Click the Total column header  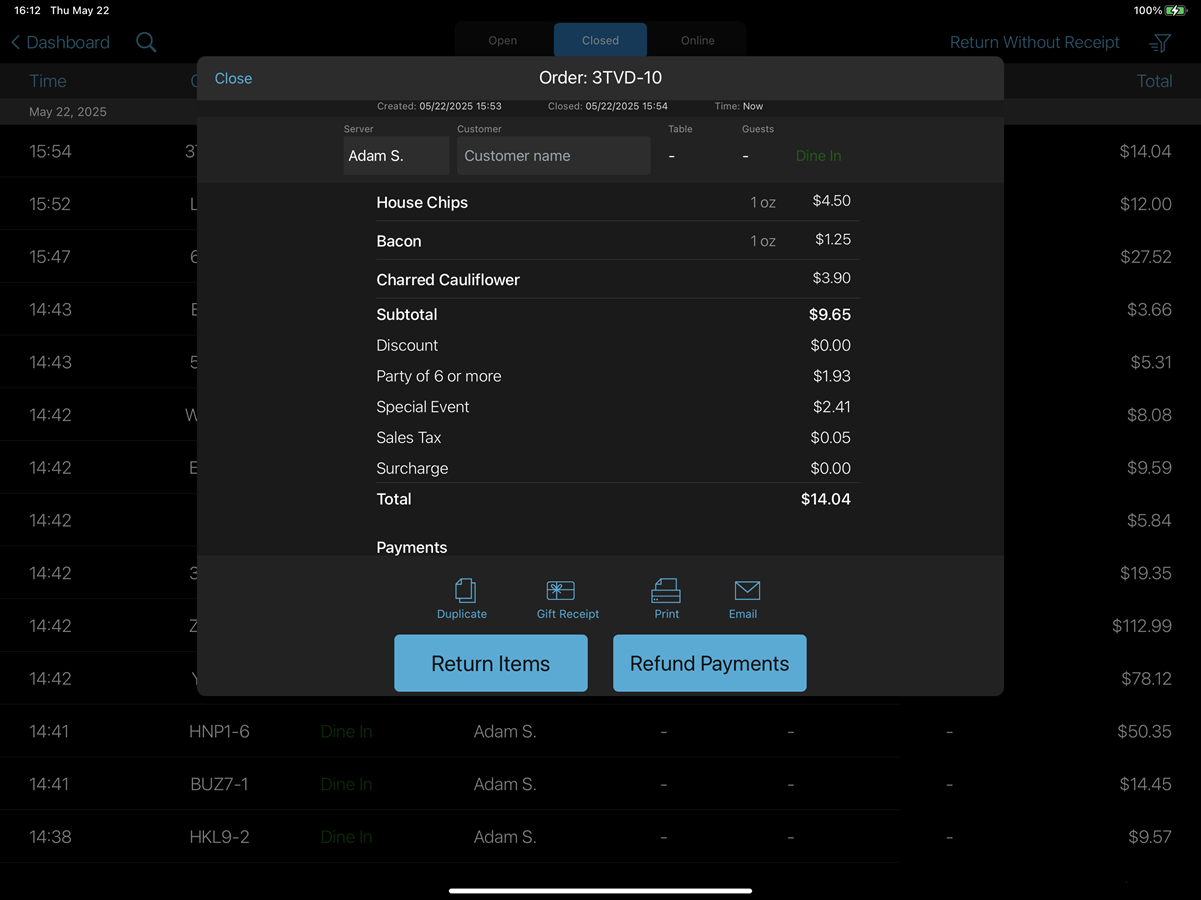point(1154,81)
